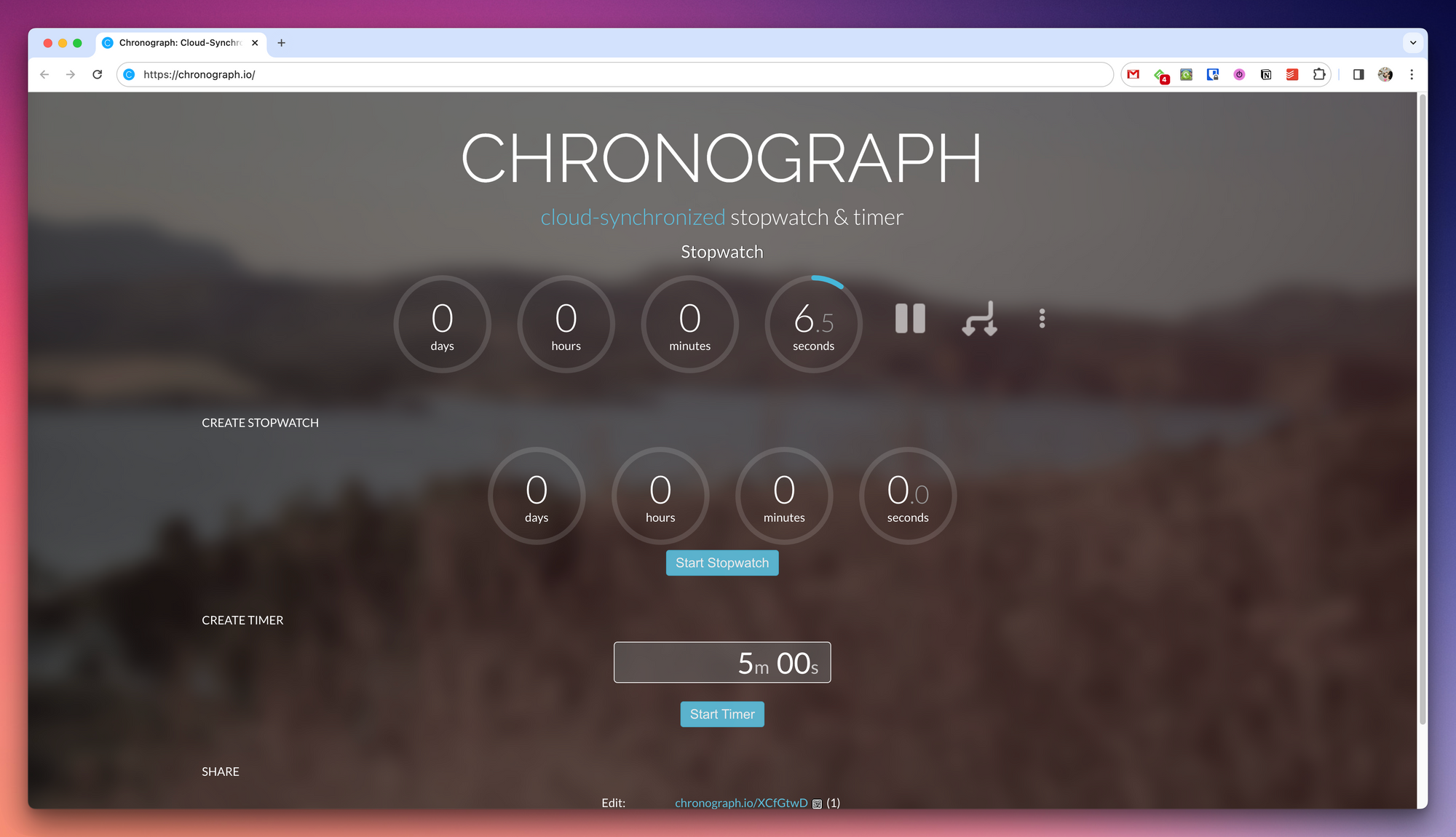The width and height of the screenshot is (1456, 837).
Task: Open the stopwatch three-dot options menu
Action: pos(1042,319)
